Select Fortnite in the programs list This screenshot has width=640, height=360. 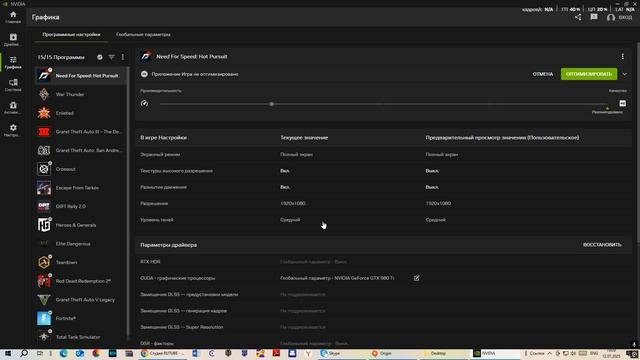click(x=81, y=318)
